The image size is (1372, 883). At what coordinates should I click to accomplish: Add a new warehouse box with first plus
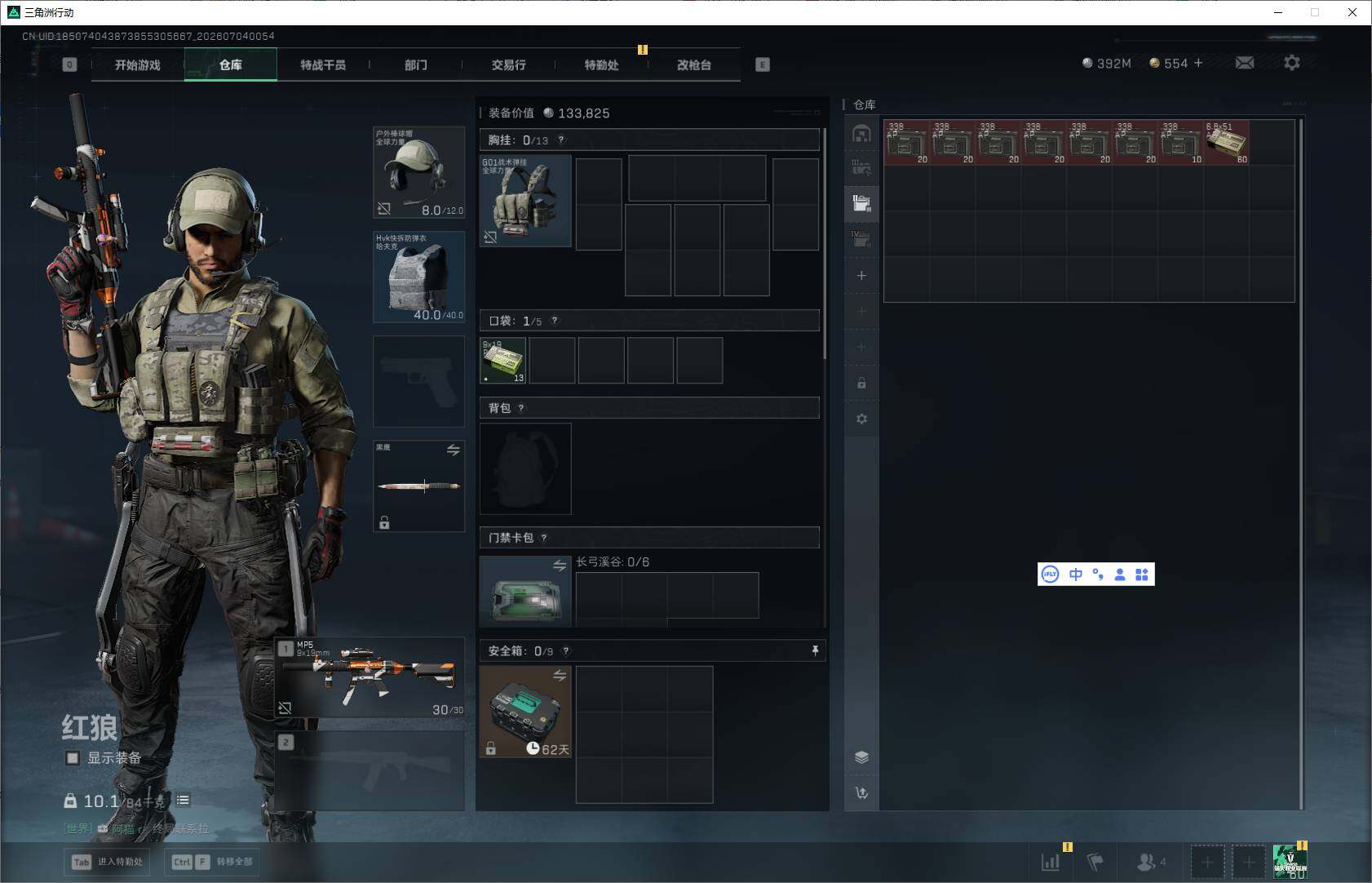(861, 276)
